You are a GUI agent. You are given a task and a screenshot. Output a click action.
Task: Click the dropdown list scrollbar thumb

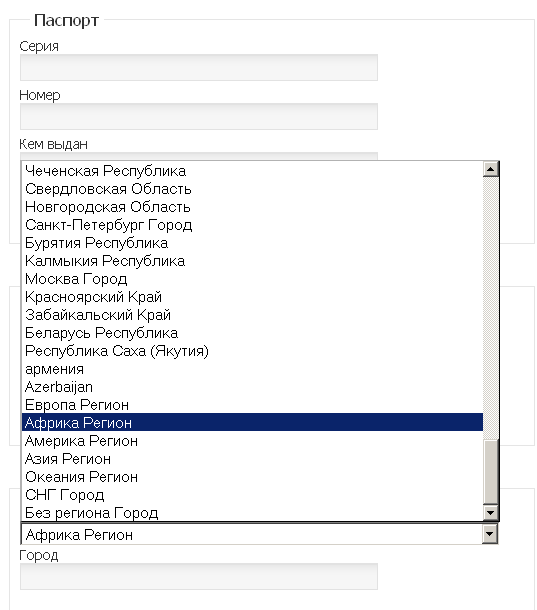click(491, 472)
